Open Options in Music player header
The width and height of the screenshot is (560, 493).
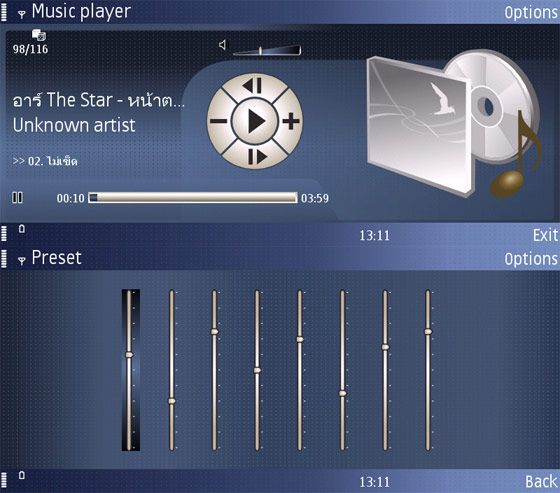[531, 13]
